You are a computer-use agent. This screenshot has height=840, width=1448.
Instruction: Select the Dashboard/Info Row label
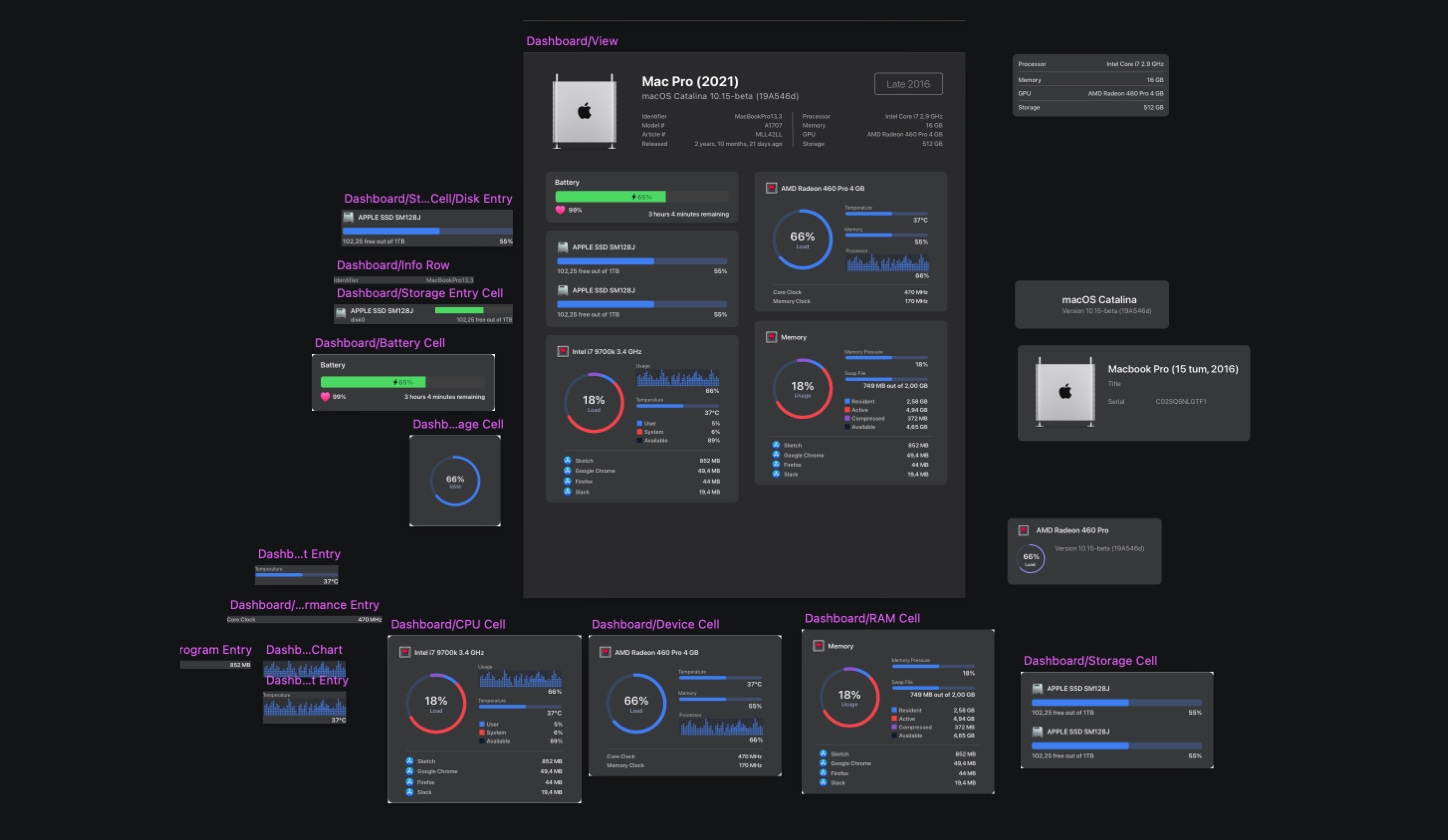(x=393, y=265)
